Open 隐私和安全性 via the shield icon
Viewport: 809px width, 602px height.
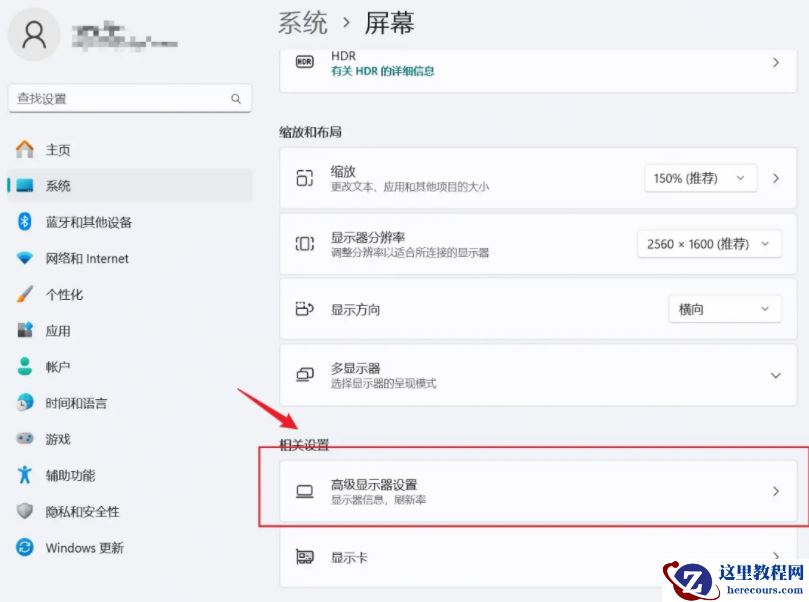(25, 511)
